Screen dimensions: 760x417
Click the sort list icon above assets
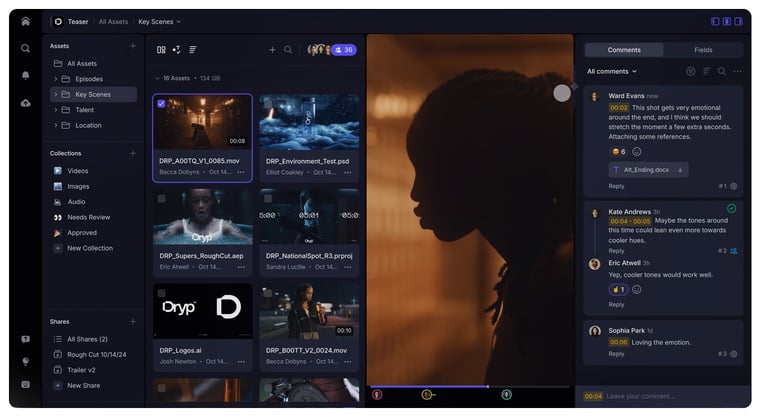pos(193,49)
